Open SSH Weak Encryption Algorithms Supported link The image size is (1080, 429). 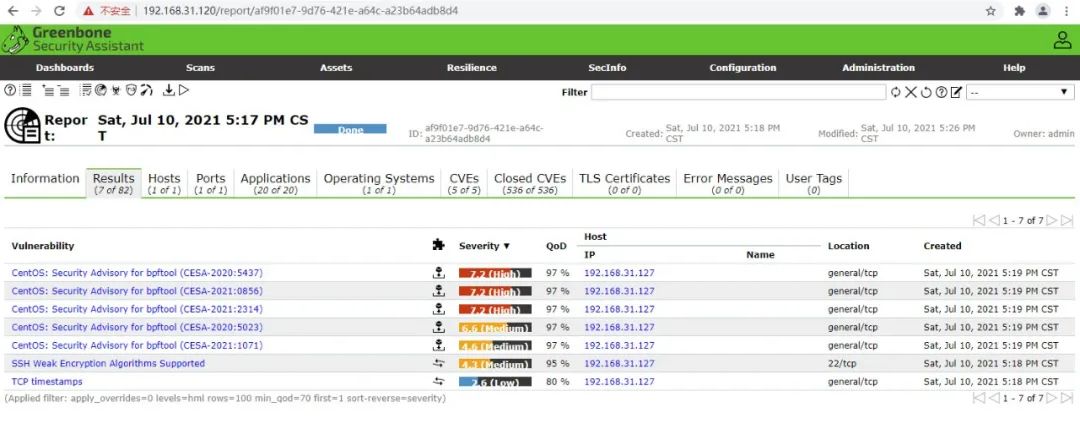pyautogui.click(x=108, y=363)
